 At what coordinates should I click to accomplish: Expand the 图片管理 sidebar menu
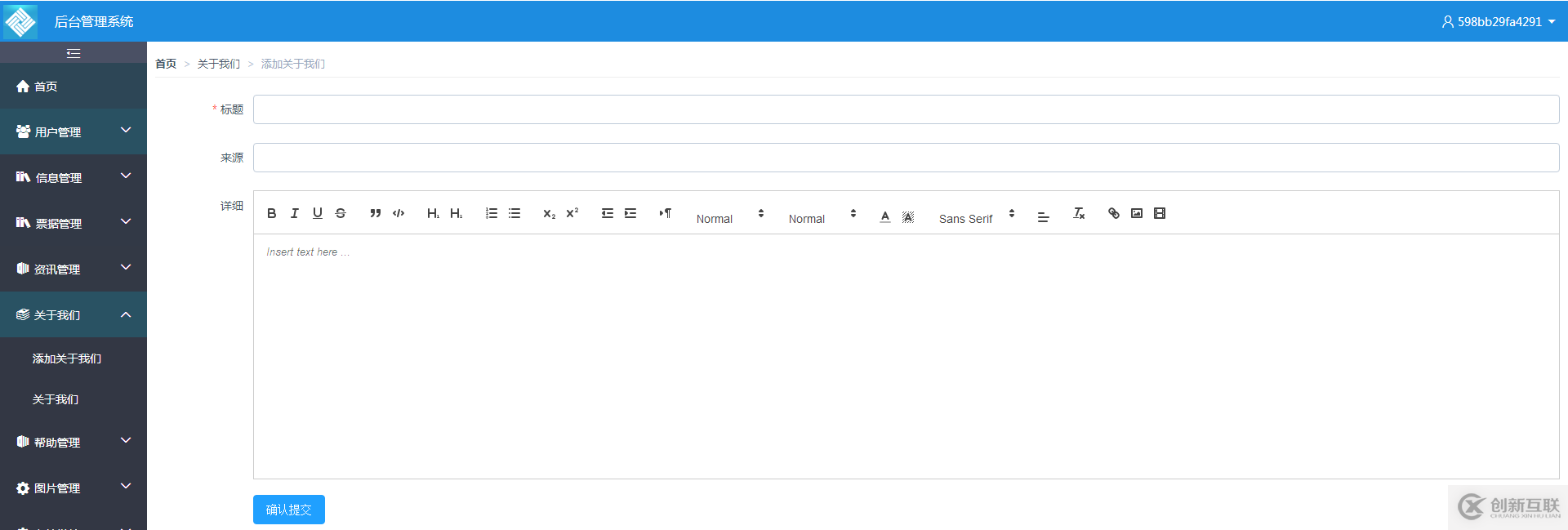pos(73,488)
